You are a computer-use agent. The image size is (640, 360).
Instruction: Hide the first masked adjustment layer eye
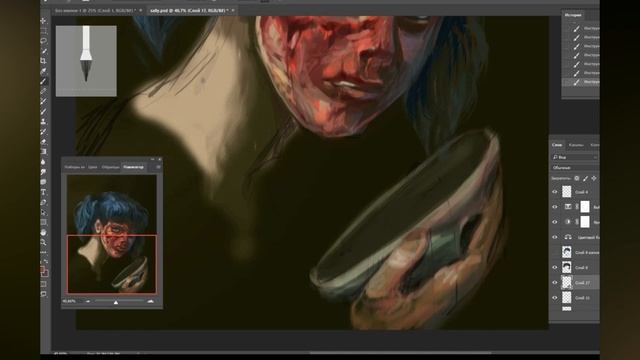[x=555, y=207]
